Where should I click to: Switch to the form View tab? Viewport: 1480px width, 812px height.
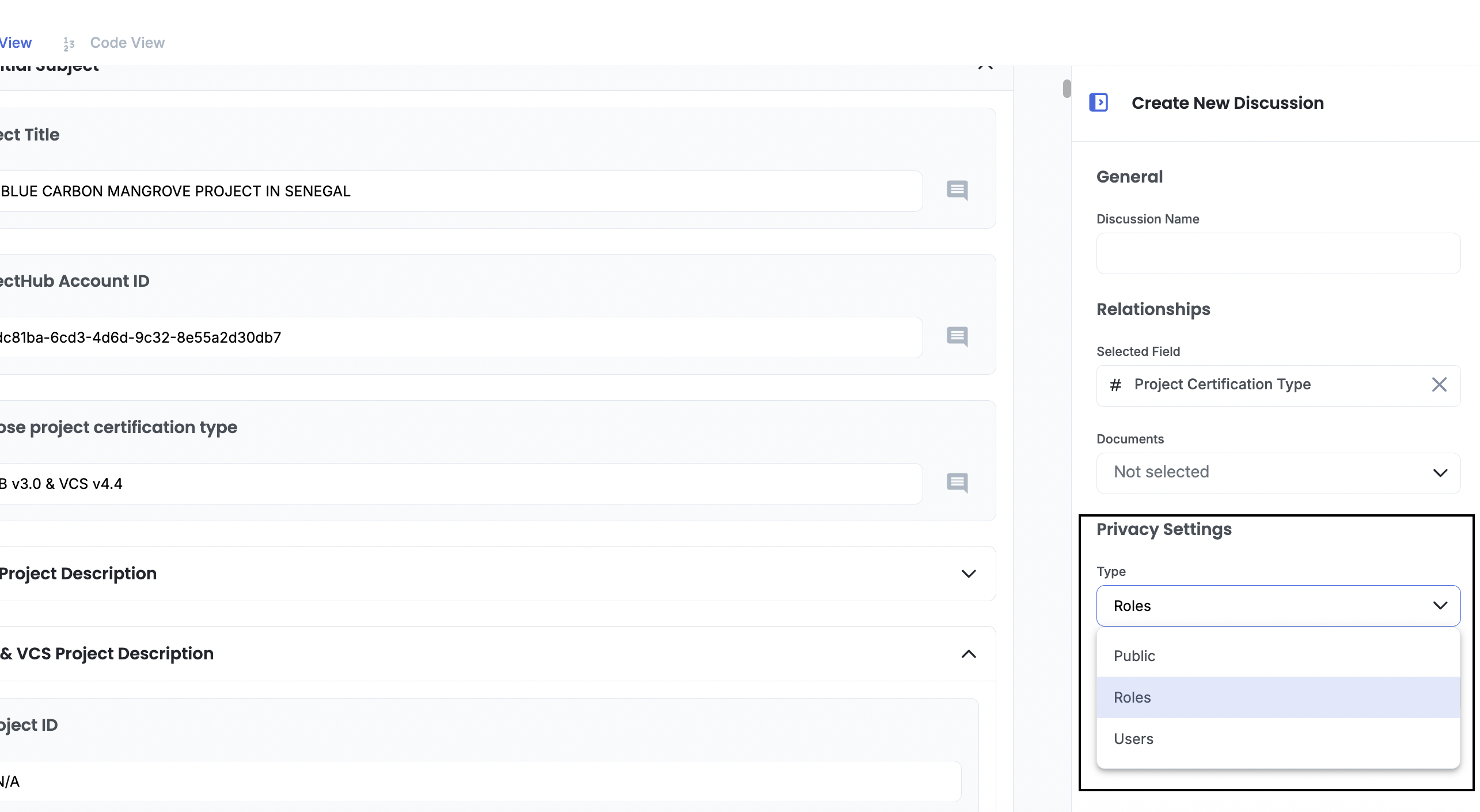(16, 43)
